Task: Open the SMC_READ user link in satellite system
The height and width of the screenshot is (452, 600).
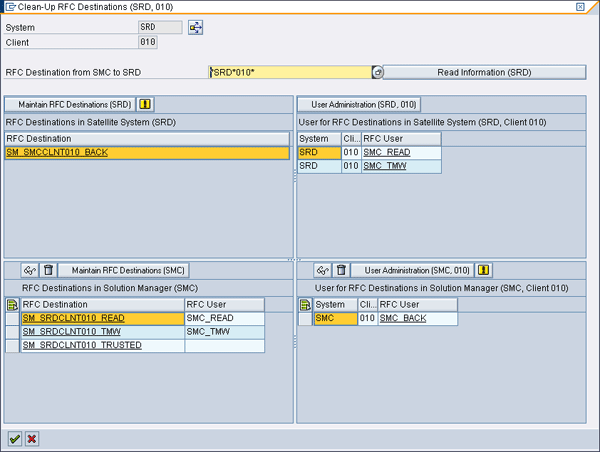Action: 386,153
